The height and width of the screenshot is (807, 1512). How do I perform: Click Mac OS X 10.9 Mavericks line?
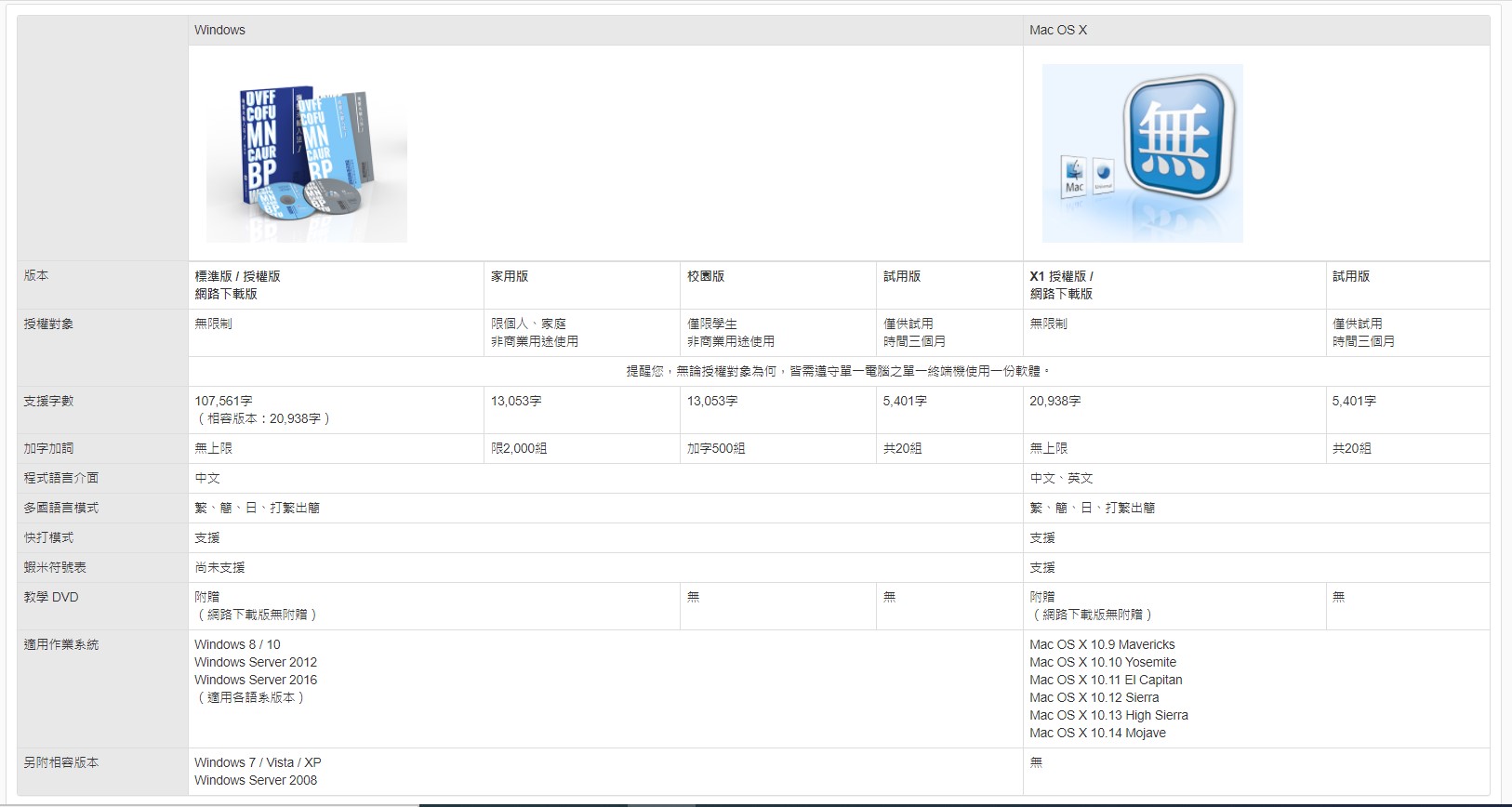[x=1102, y=644]
